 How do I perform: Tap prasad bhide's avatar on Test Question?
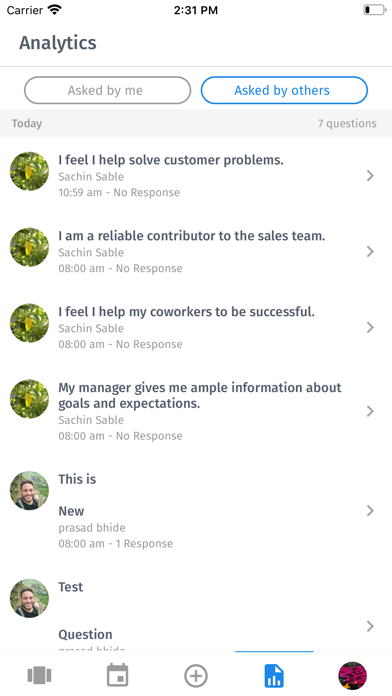(x=29, y=598)
